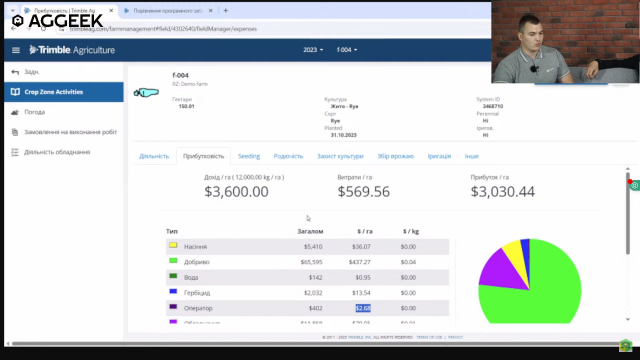Screen dimensions: 640x360
Task: Click scrollbar up arrow in content panel
Action: [x=628, y=169]
